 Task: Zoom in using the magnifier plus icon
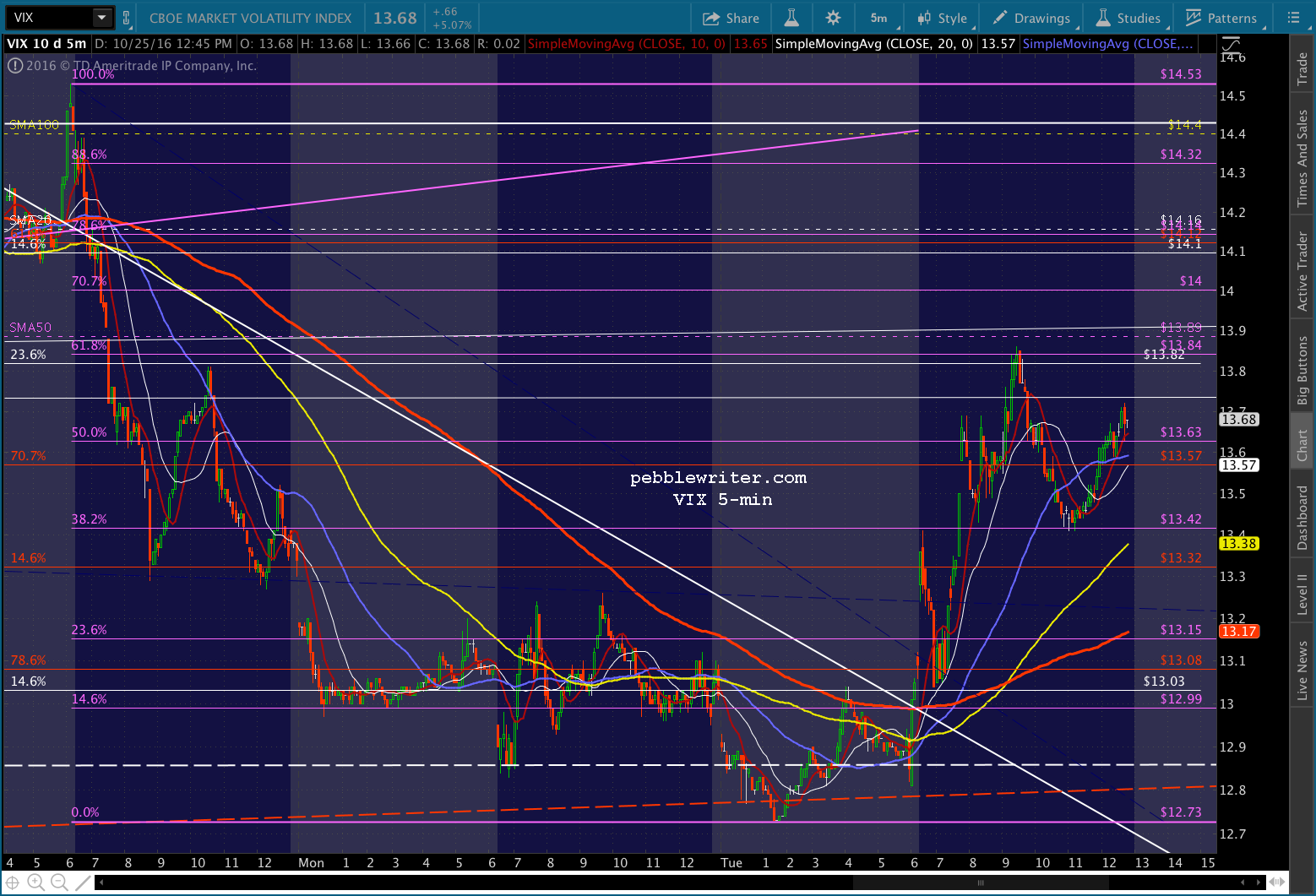pyautogui.click(x=36, y=882)
